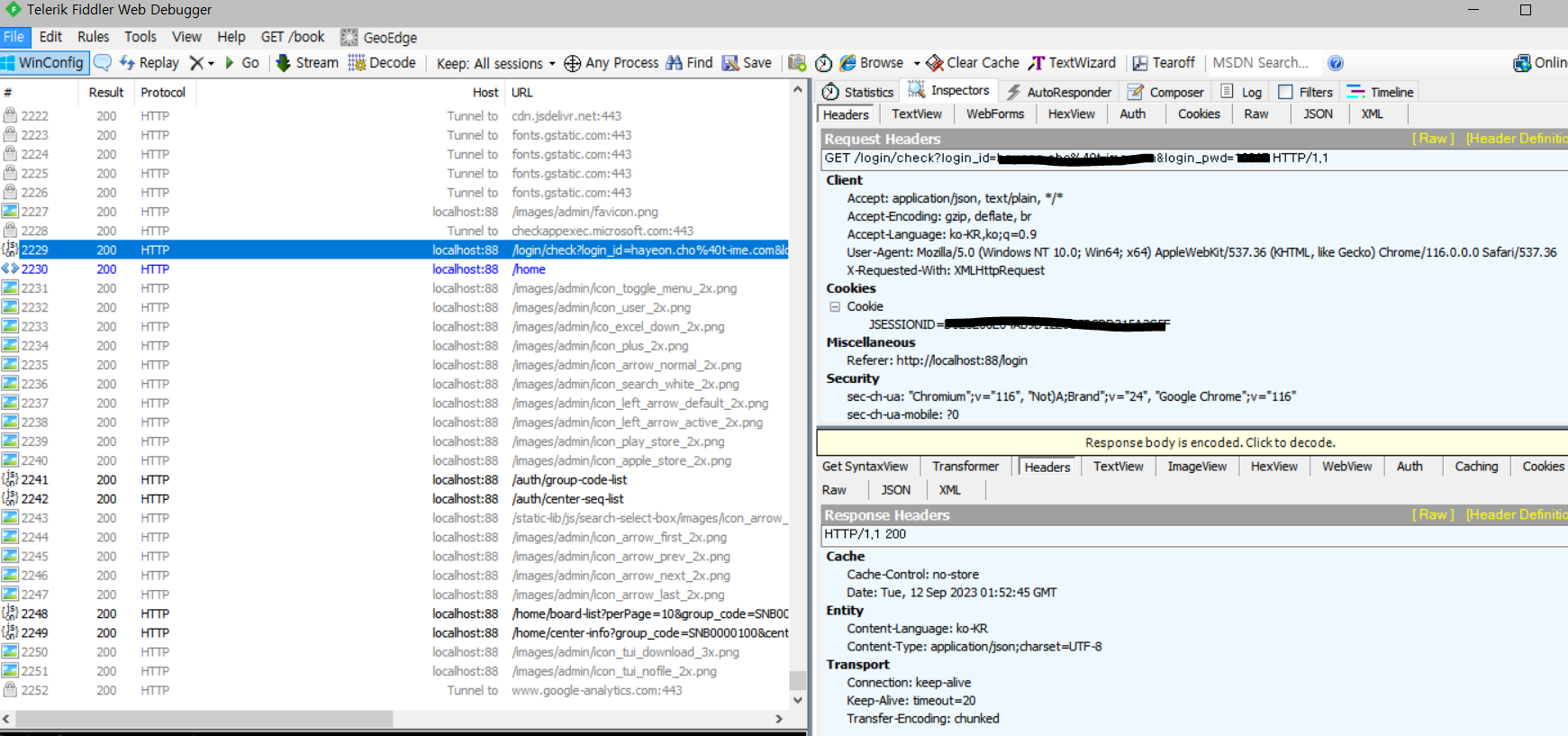Image resolution: width=1568 pixels, height=736 pixels.
Task: Click the comment speech bubble icon
Action: 103,62
